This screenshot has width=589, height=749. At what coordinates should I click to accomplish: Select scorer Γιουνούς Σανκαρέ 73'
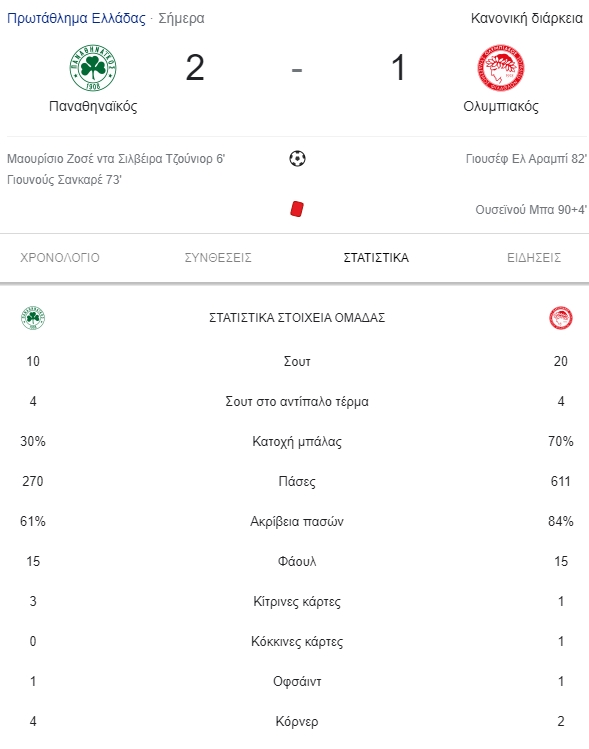click(x=64, y=180)
